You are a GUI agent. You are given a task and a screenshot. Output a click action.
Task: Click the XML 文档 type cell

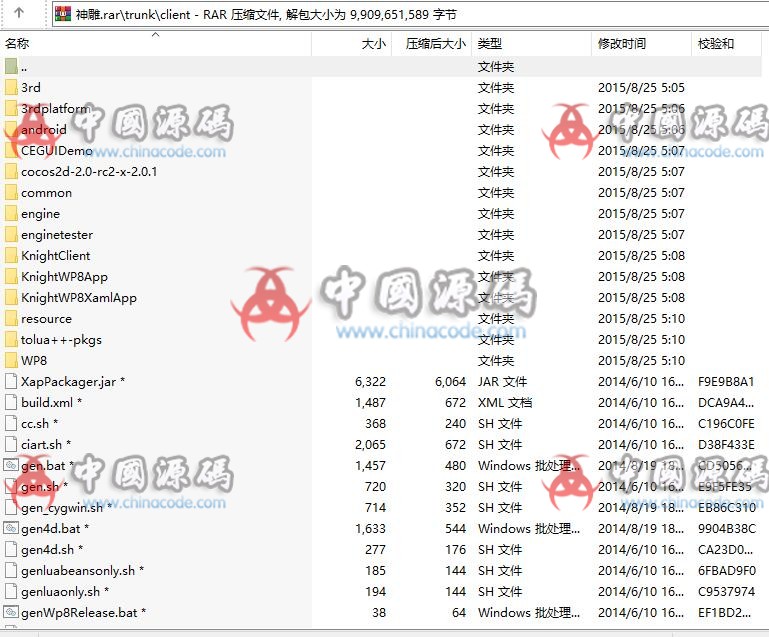tap(505, 403)
